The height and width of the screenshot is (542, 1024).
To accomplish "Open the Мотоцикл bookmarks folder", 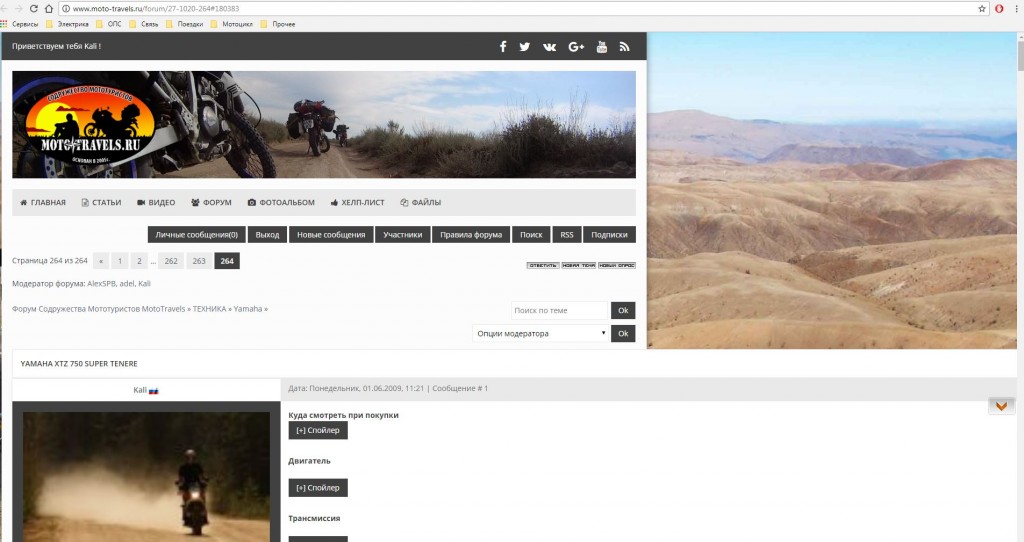I will pos(232,24).
